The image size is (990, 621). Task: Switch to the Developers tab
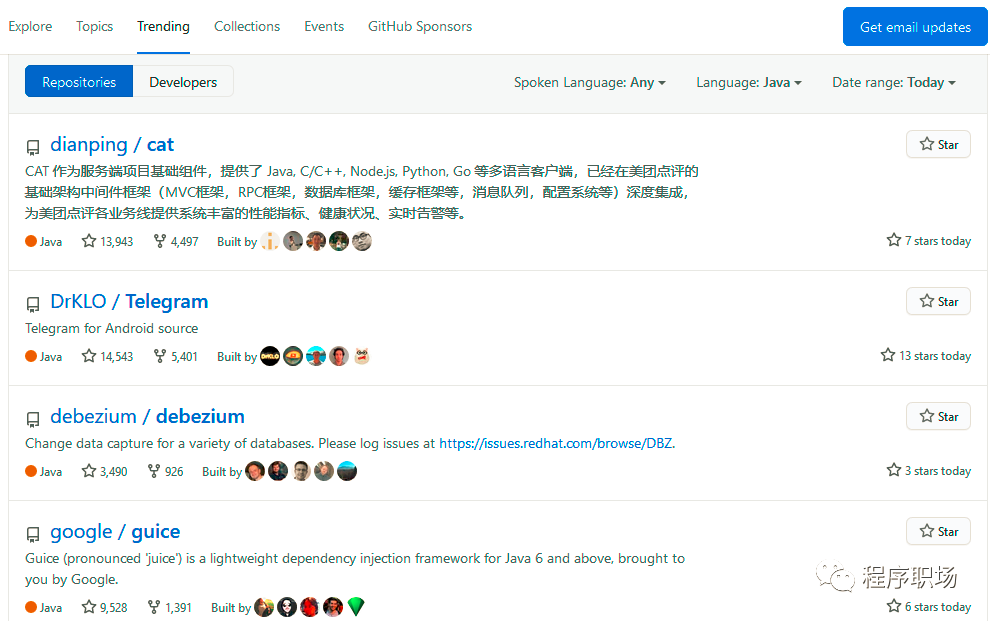183,82
